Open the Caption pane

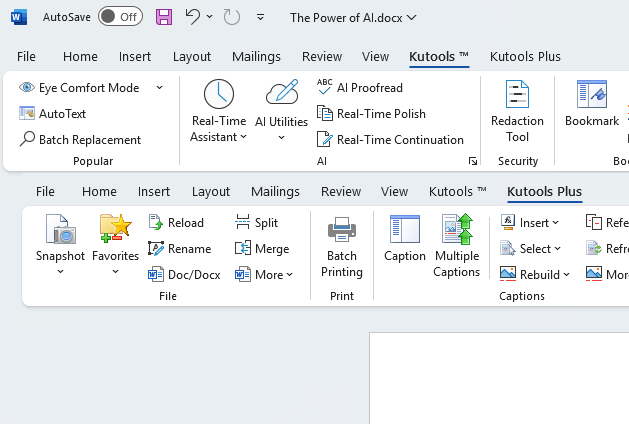(405, 239)
